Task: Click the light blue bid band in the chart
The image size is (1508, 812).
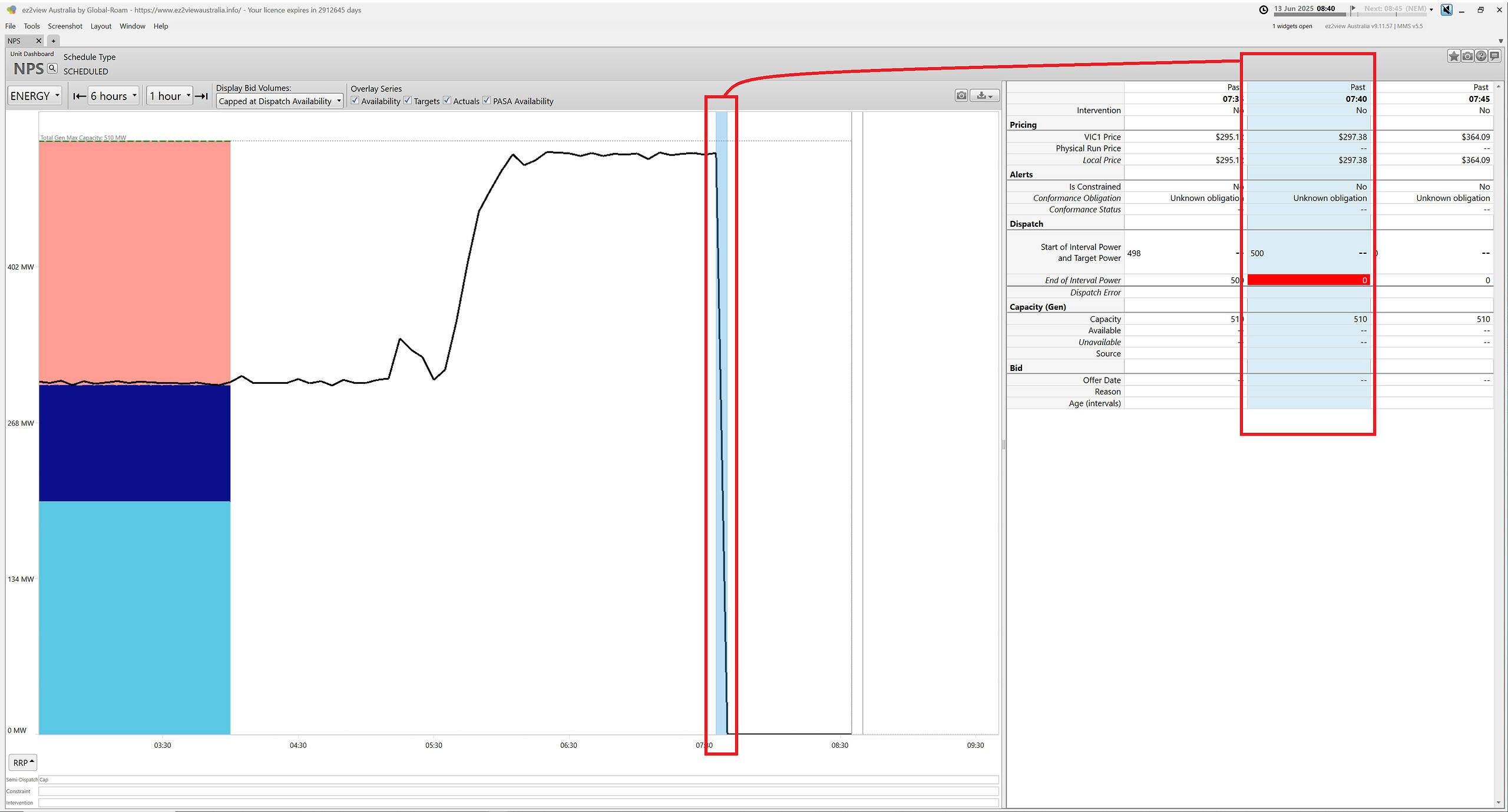Action: (x=135, y=618)
